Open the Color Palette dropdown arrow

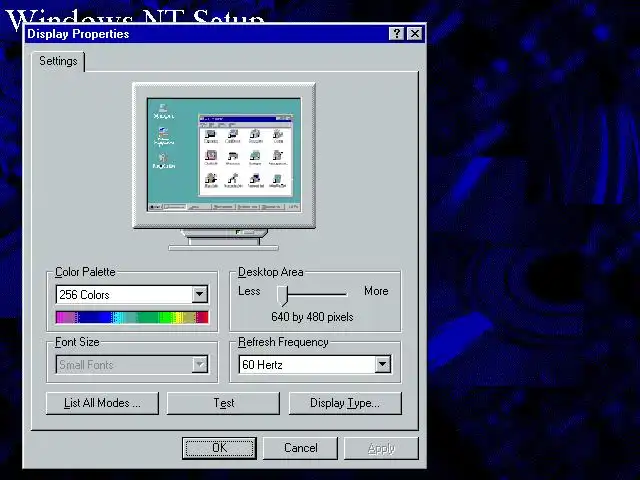click(200, 294)
